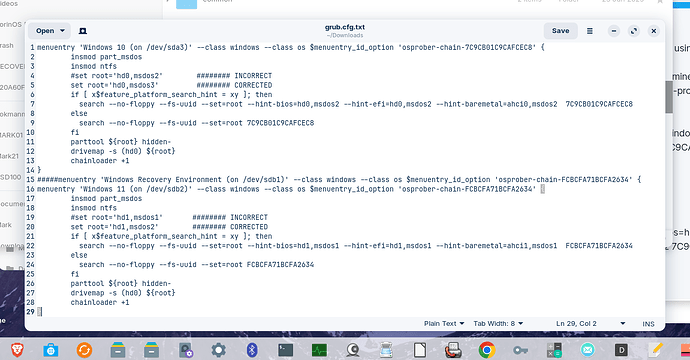This screenshot has width=690, height=360.
Task: Place the cursor on line 13 chainloader +1
Action: click(x=100, y=161)
